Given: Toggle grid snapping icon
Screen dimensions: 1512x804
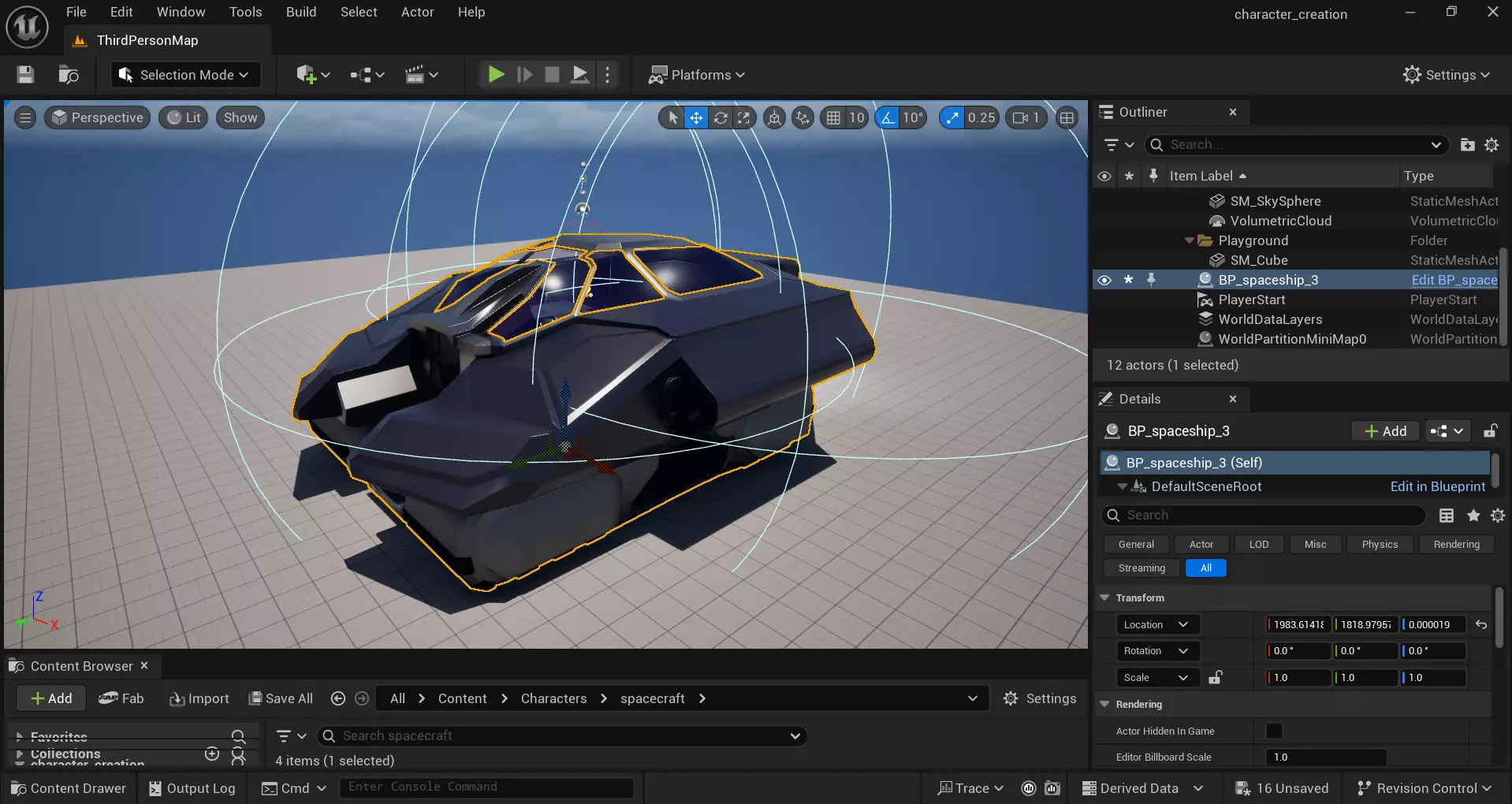Looking at the screenshot, I should 833,117.
